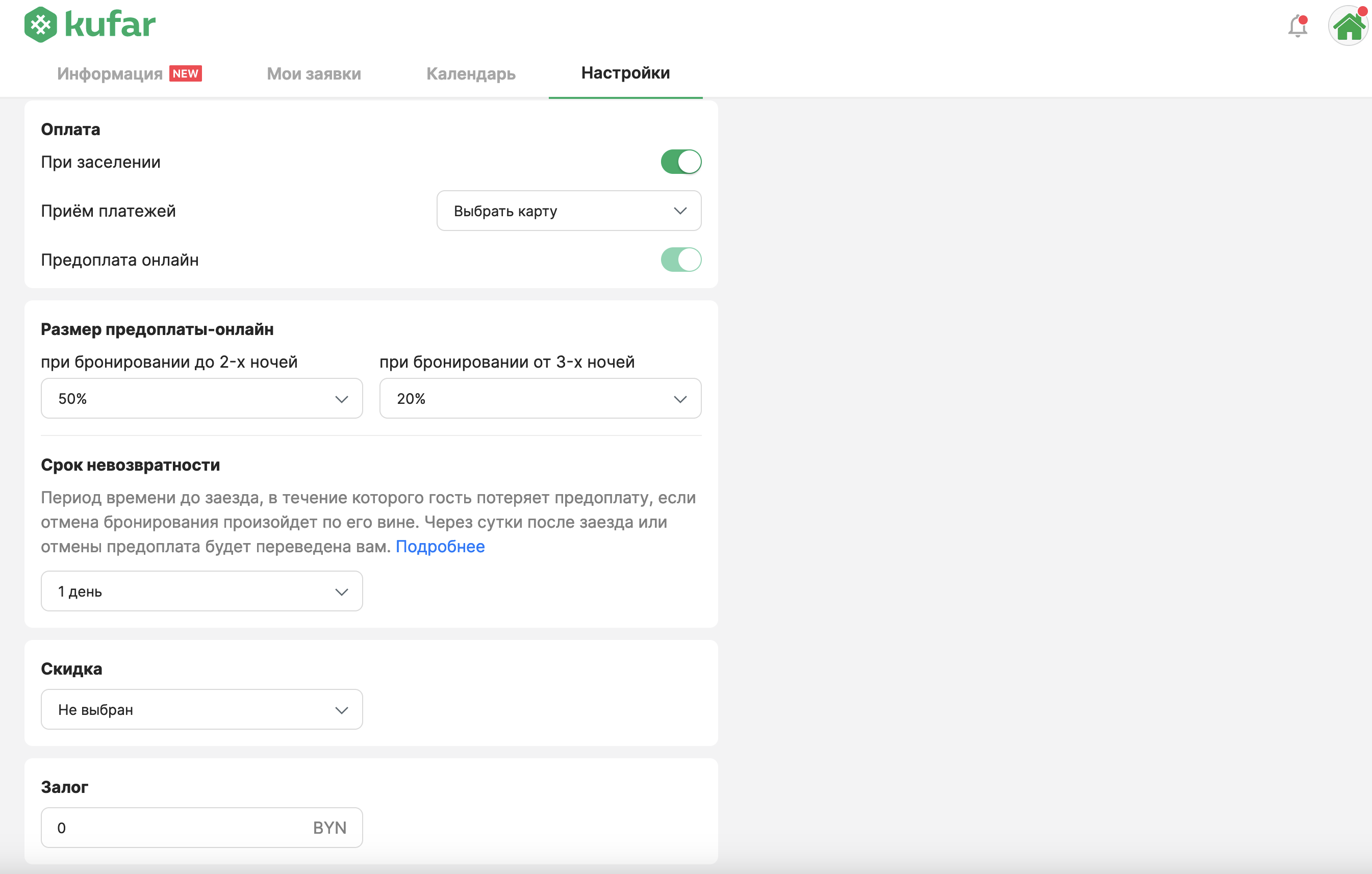This screenshot has width=1372, height=874.
Task: Click the Приём платежей label
Action: (108, 211)
